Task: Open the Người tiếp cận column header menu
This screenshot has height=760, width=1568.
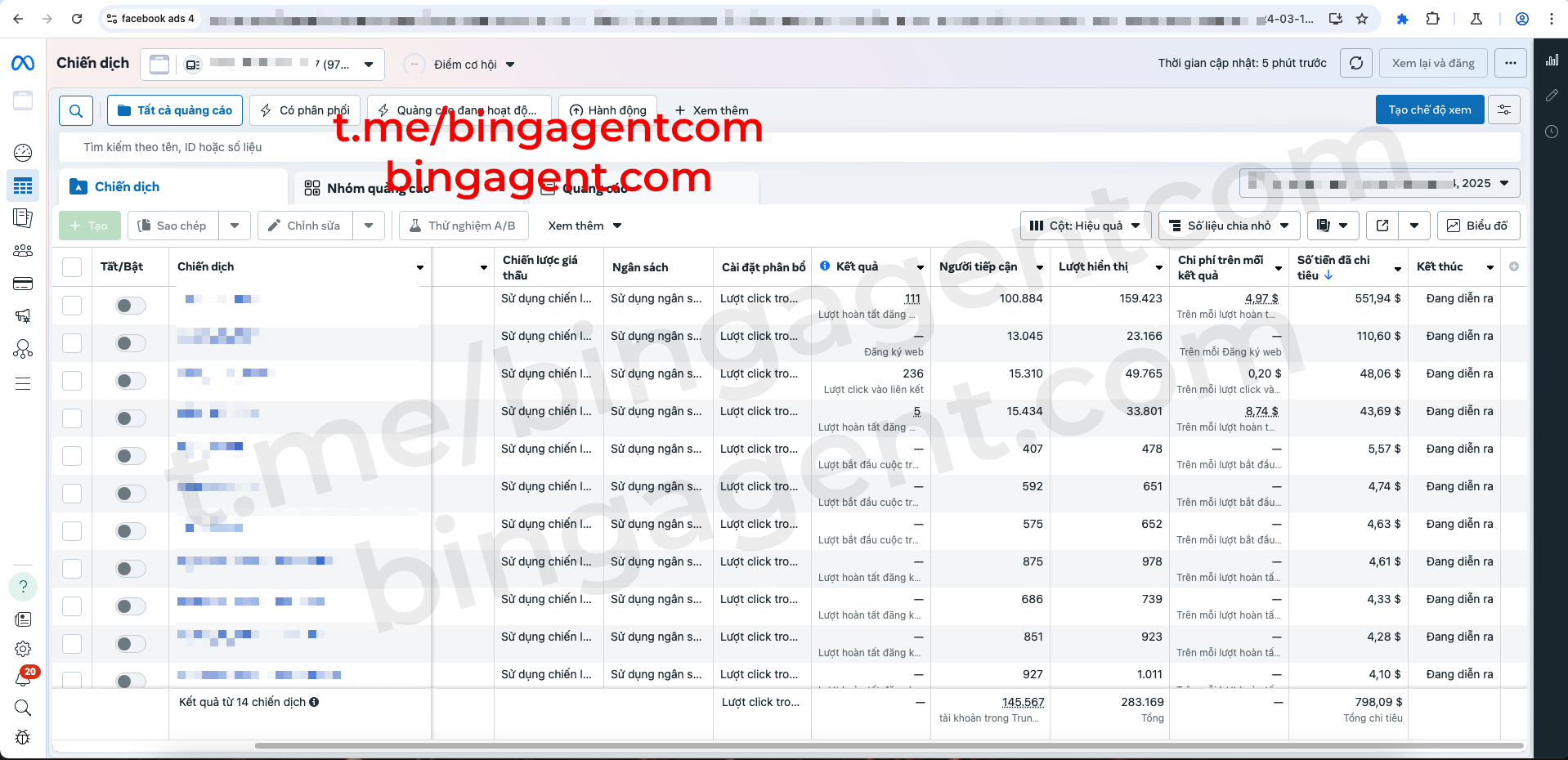Action: tap(1040, 267)
